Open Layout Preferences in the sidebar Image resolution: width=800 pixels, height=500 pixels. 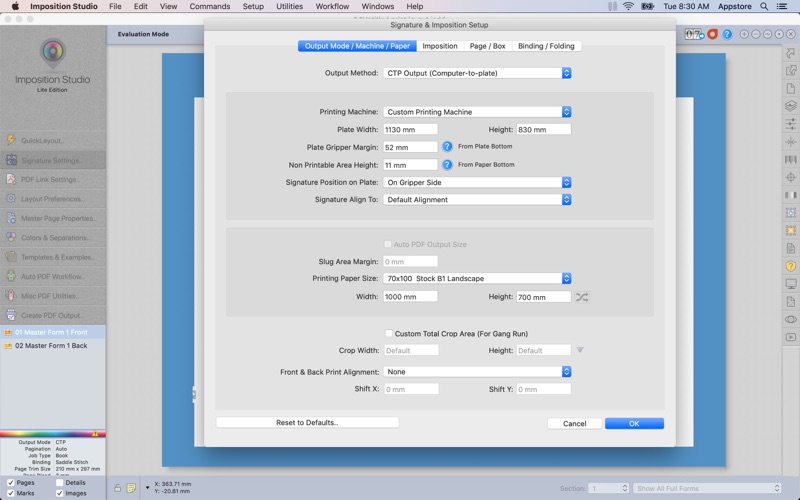[53, 199]
